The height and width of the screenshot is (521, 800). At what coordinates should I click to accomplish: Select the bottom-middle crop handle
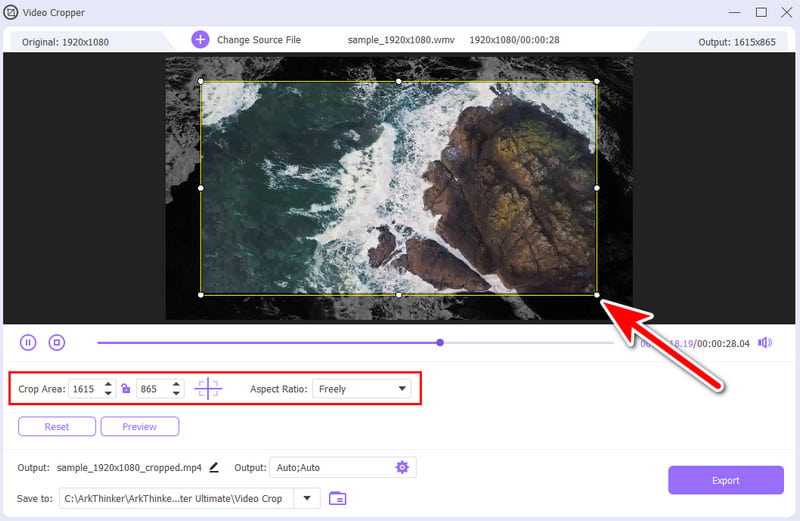pos(398,295)
